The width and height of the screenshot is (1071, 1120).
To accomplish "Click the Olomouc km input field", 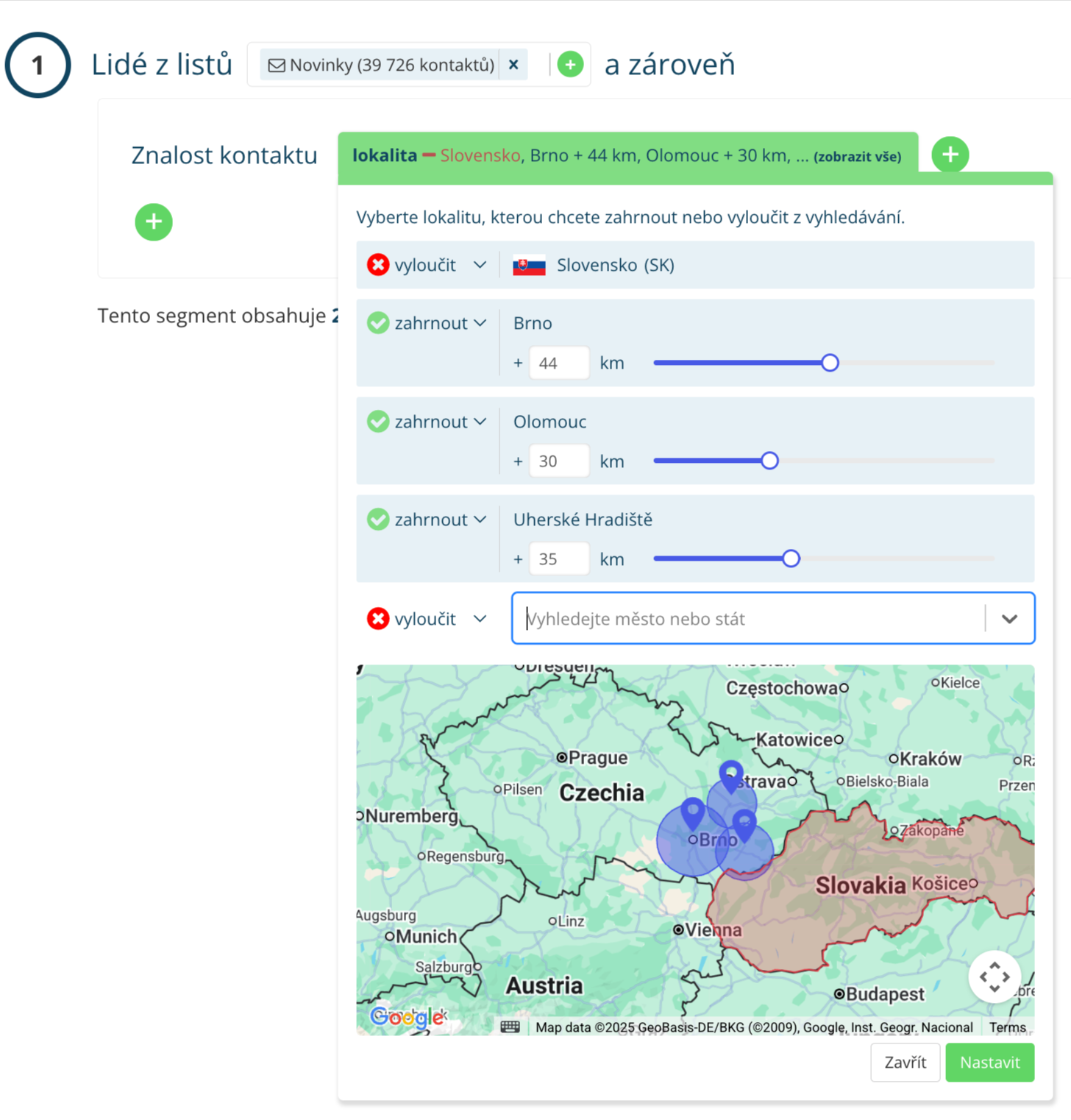I will (558, 461).
